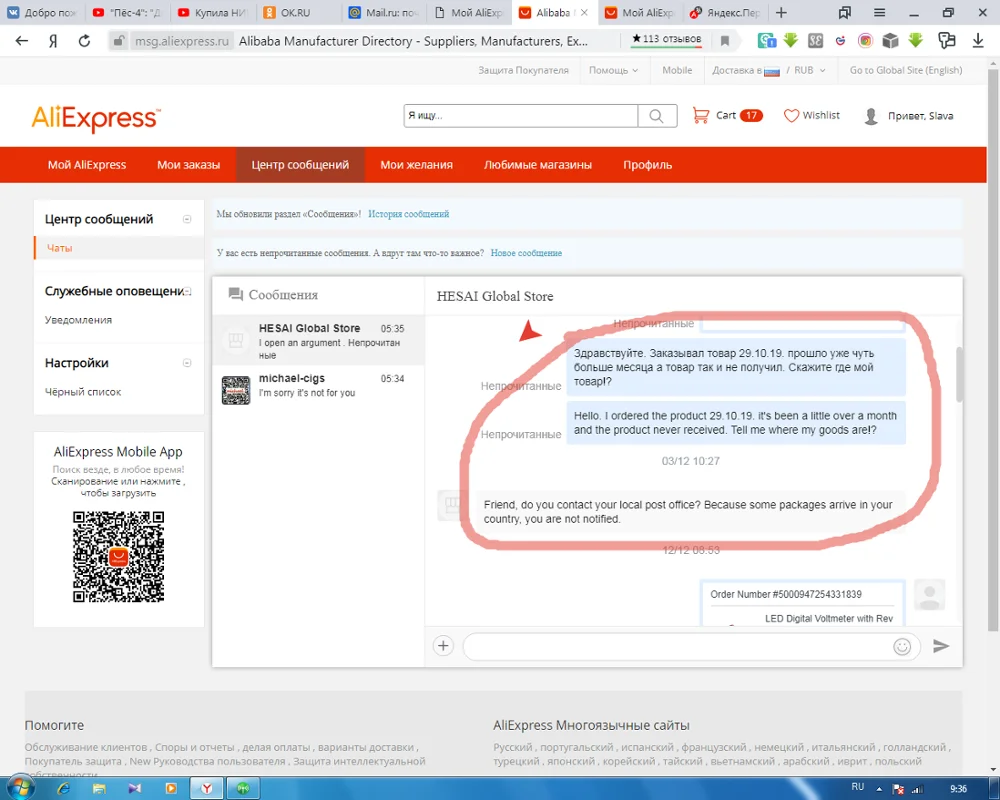Open the michael-cigs conversation
1000x800 pixels.
coord(318,389)
